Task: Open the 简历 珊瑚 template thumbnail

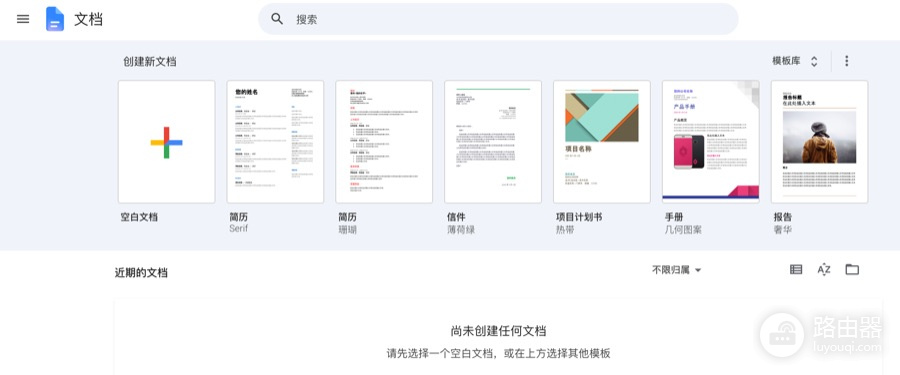Action: [384, 142]
